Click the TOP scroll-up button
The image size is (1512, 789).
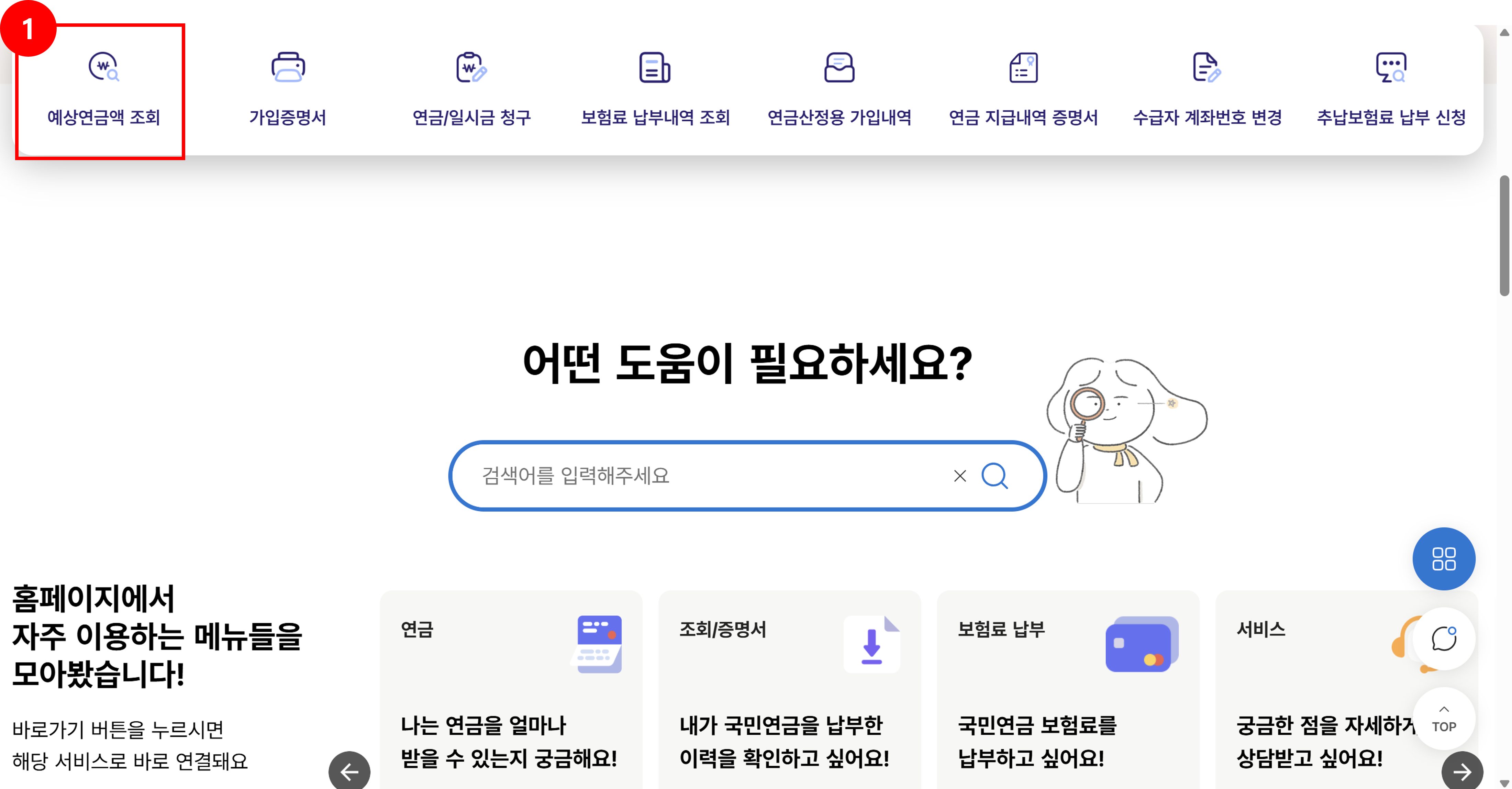pos(1443,719)
